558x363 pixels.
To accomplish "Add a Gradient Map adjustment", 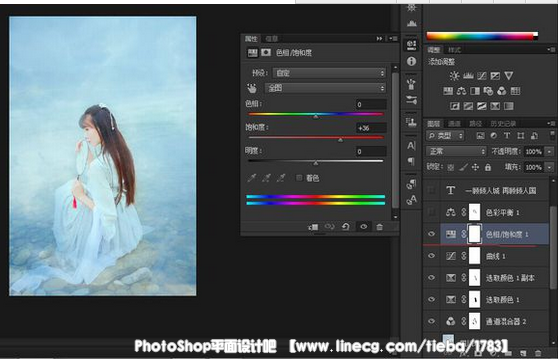I will 509,106.
